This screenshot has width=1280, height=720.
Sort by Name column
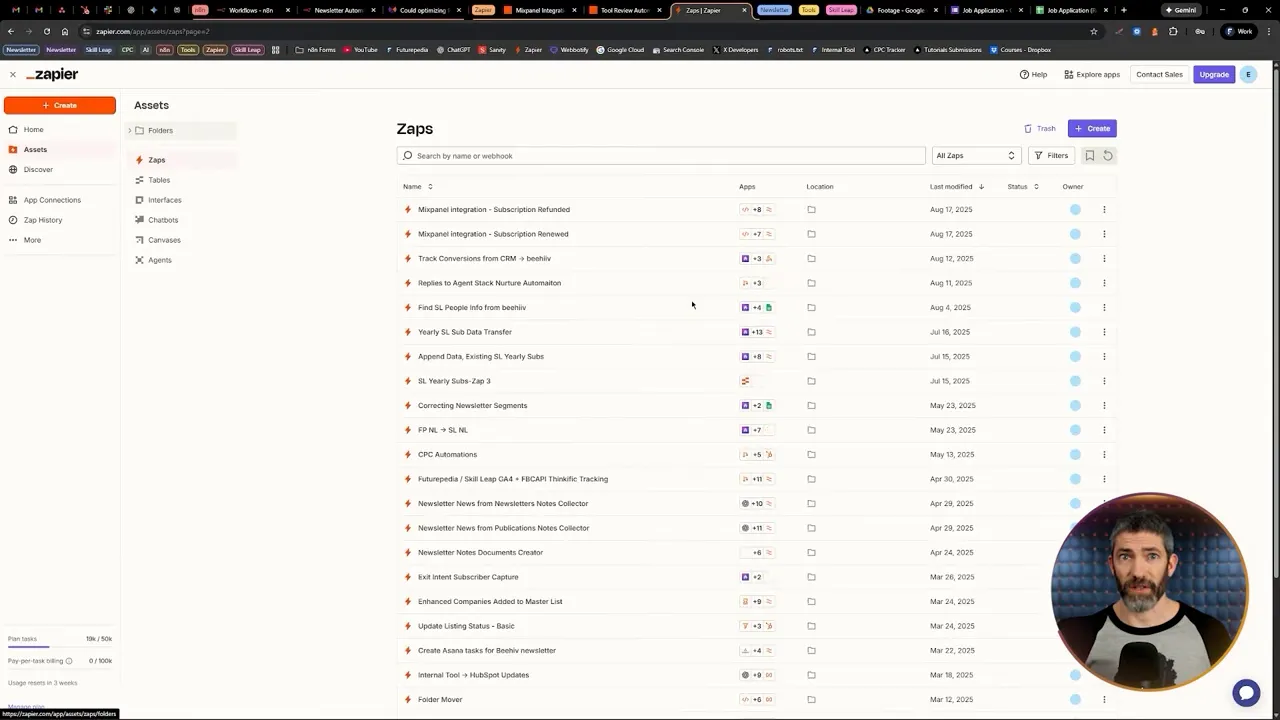pyautogui.click(x=417, y=187)
